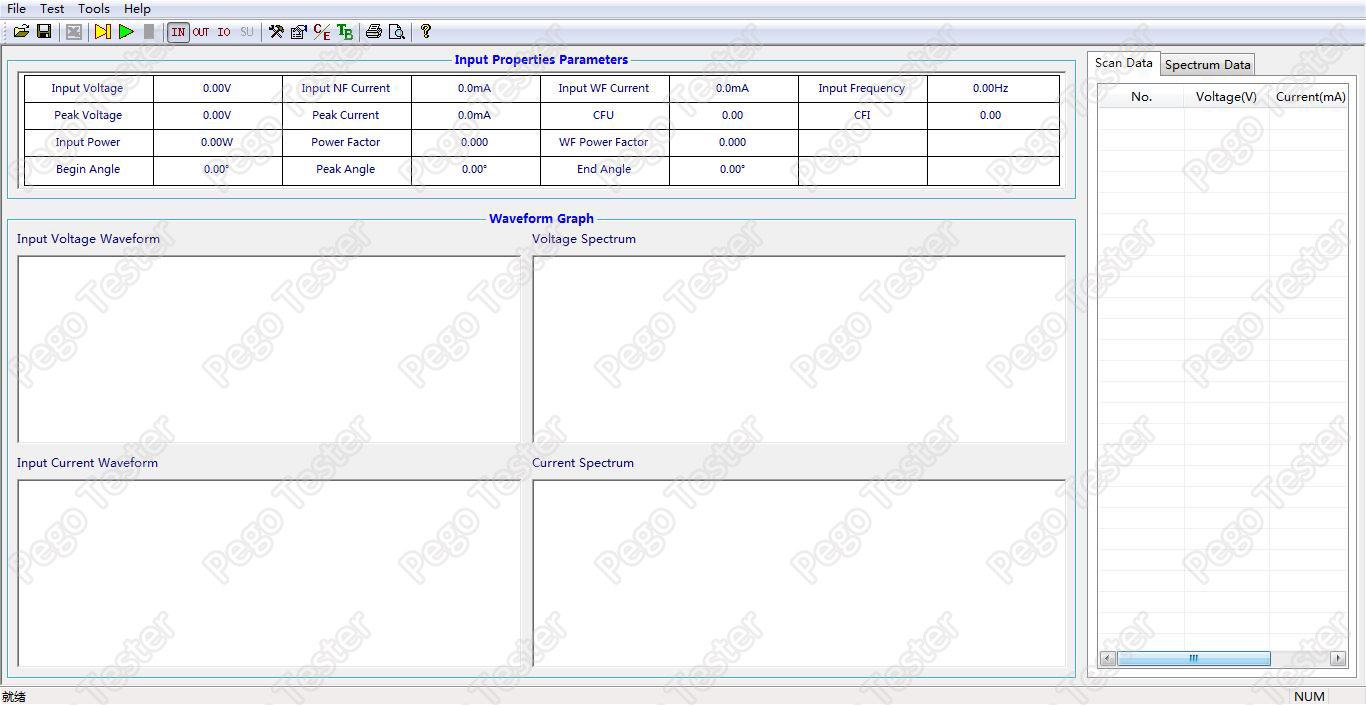
Task: Save data with the floppy disk icon
Action: point(44,32)
